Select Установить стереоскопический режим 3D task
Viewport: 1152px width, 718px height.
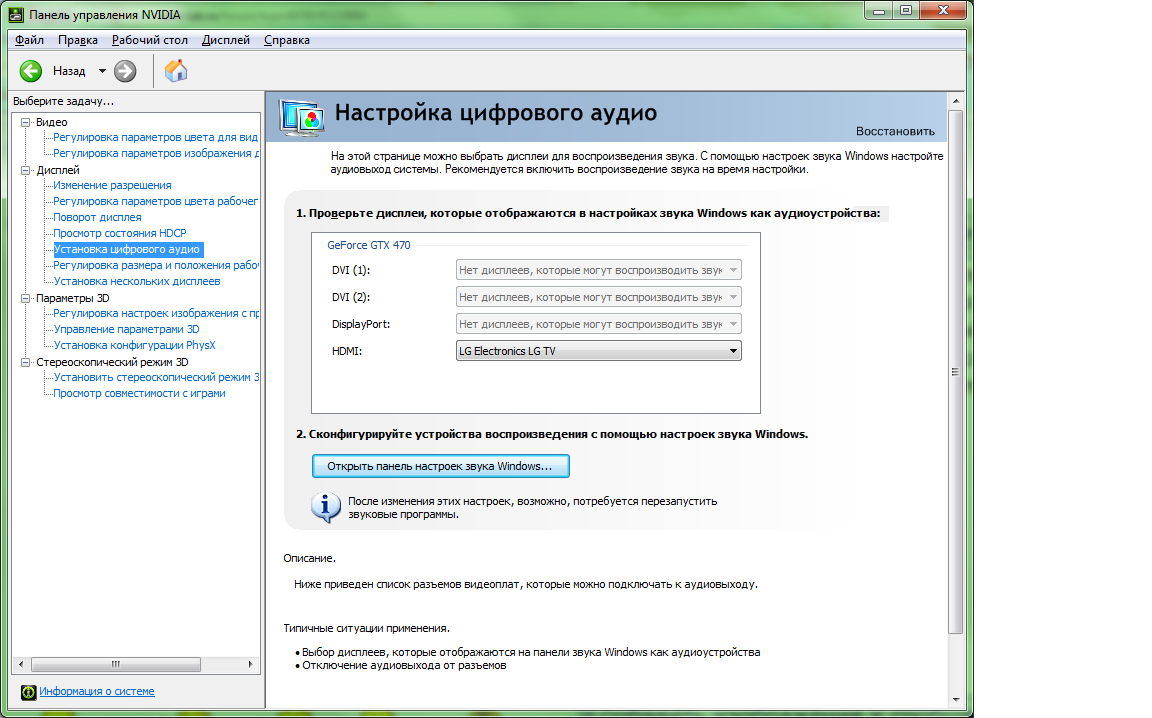pyautogui.click(x=156, y=378)
